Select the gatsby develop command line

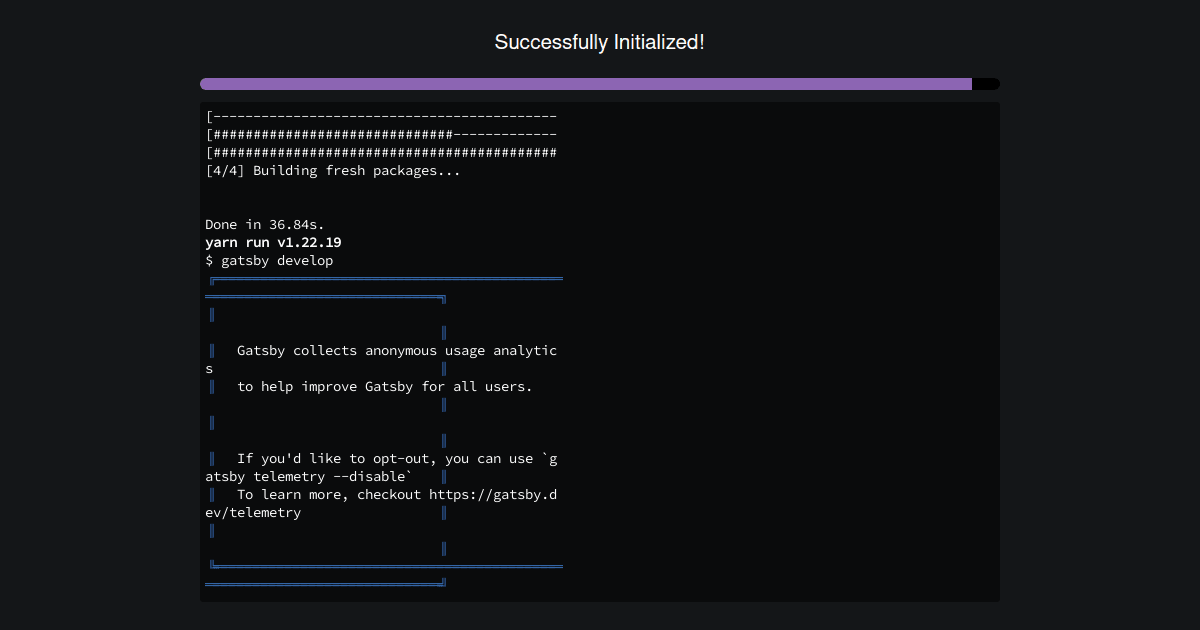269,260
